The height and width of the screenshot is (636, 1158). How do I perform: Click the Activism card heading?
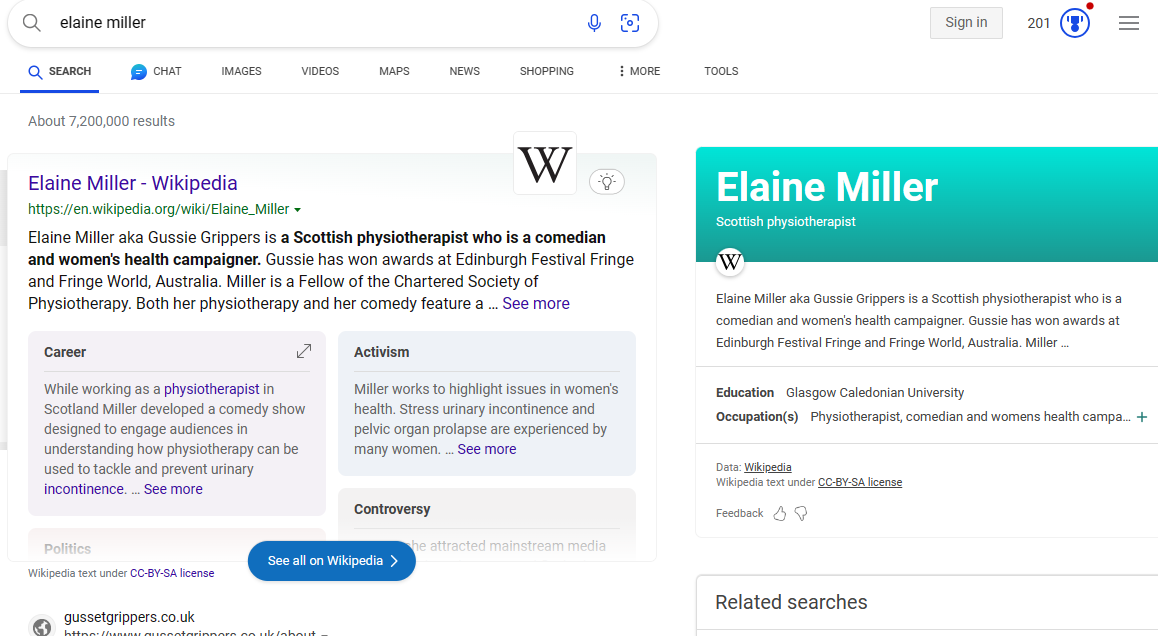click(x=381, y=352)
